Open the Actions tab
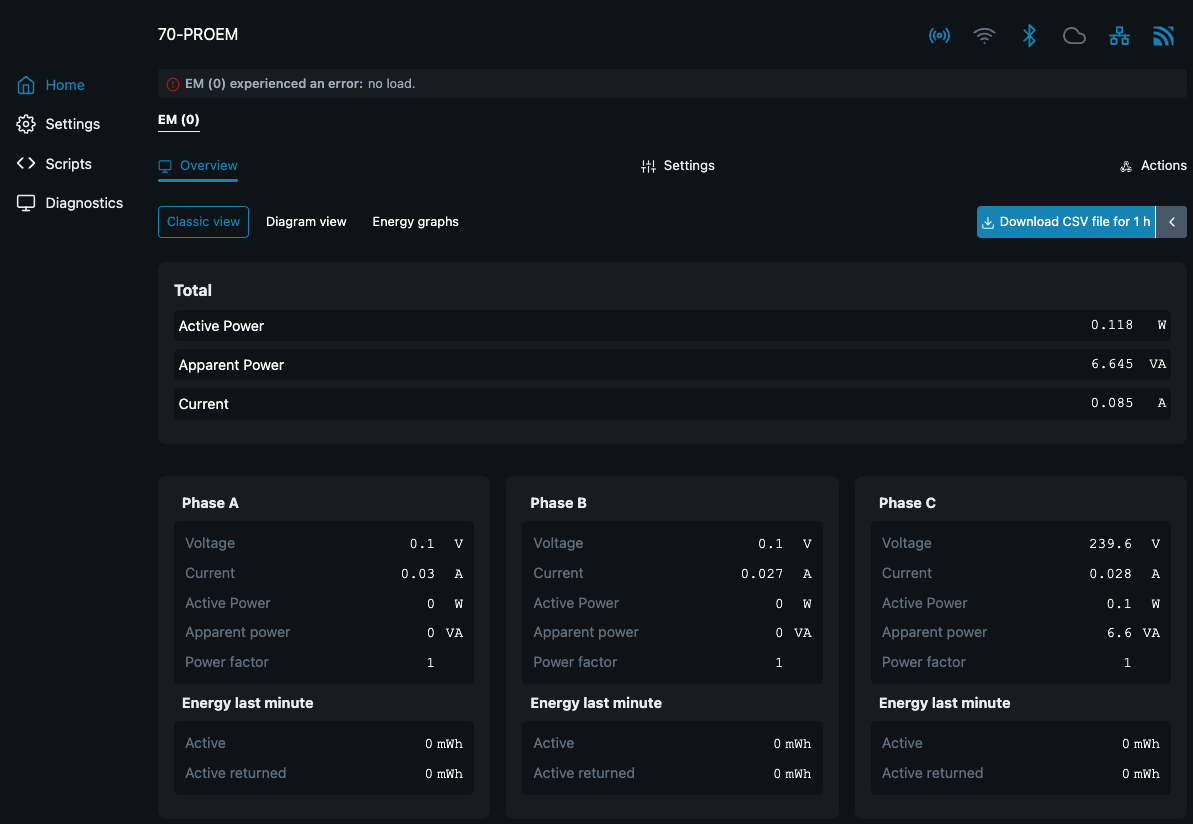The image size is (1193, 824). pyautogui.click(x=1153, y=166)
